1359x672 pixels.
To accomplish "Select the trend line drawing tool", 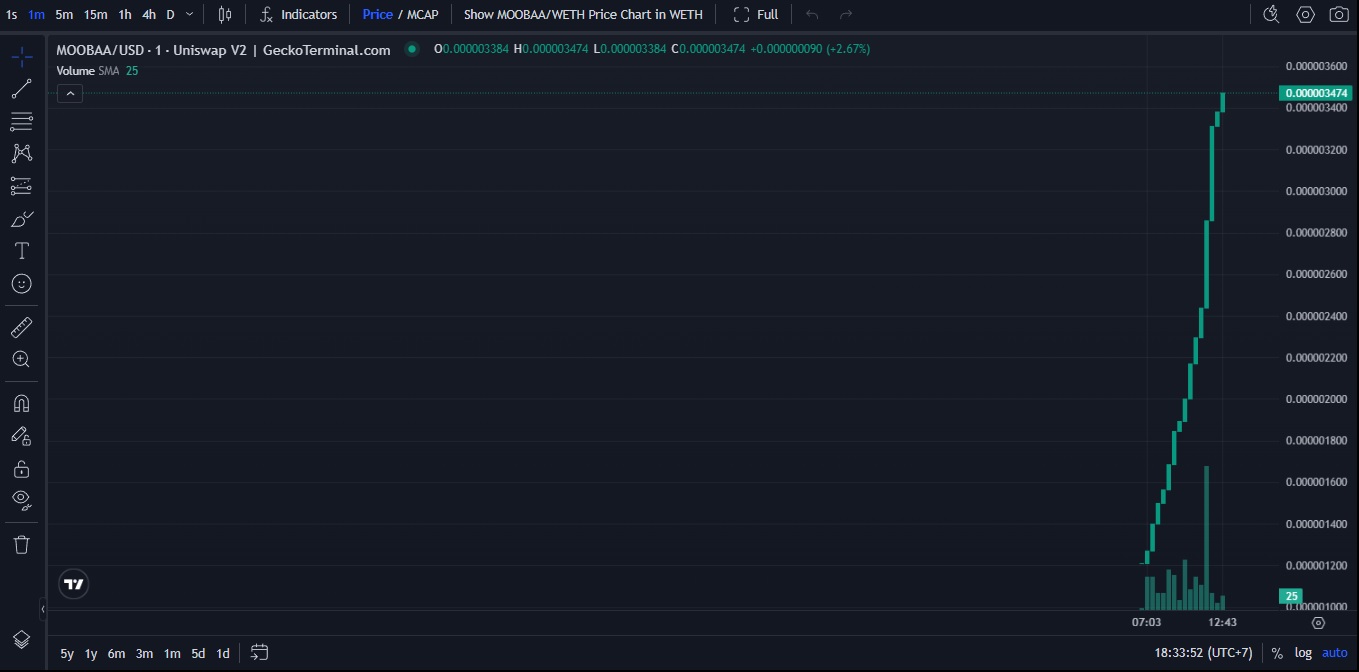I will [21, 89].
